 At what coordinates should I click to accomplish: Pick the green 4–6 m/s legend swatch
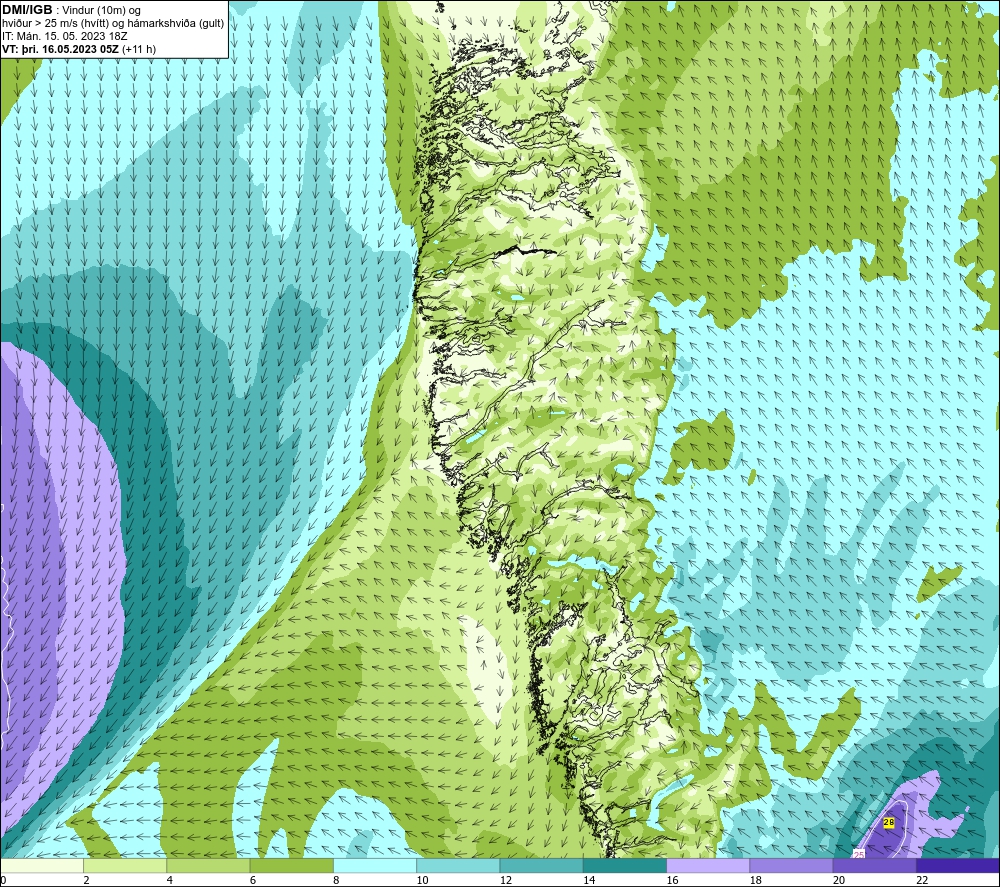pyautogui.click(x=208, y=865)
